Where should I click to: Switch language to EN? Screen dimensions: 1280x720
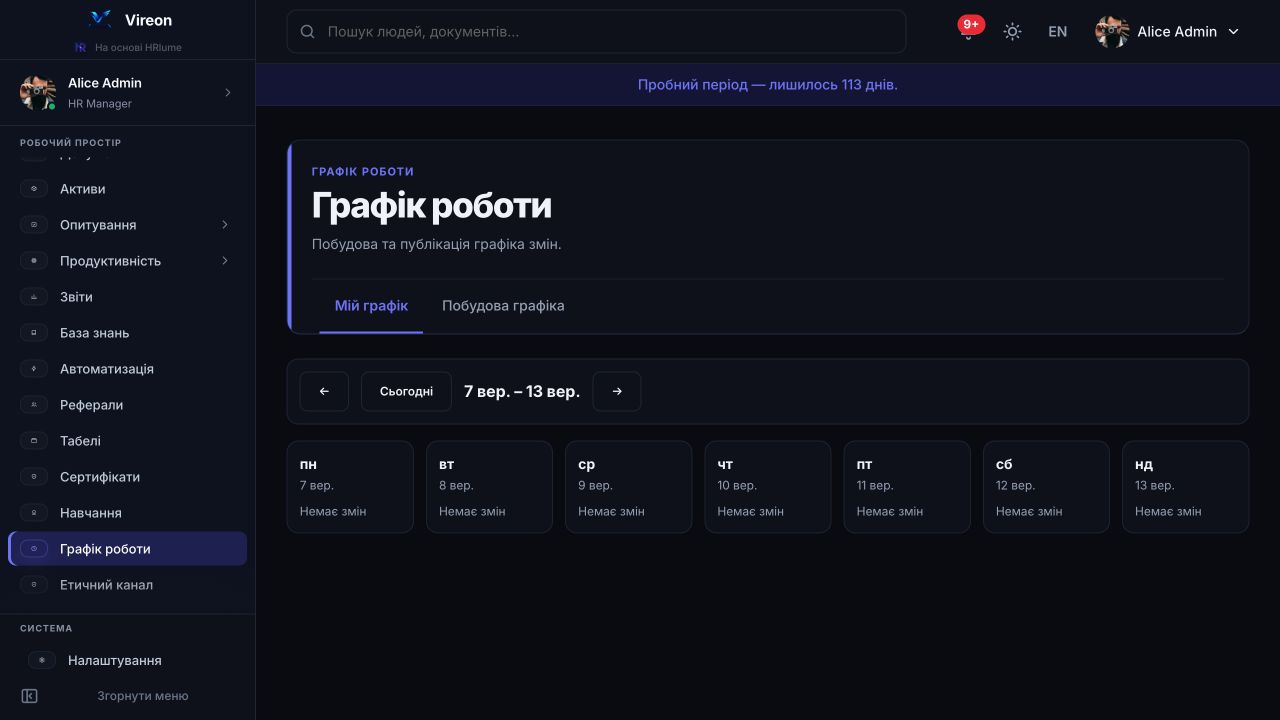click(x=1057, y=32)
